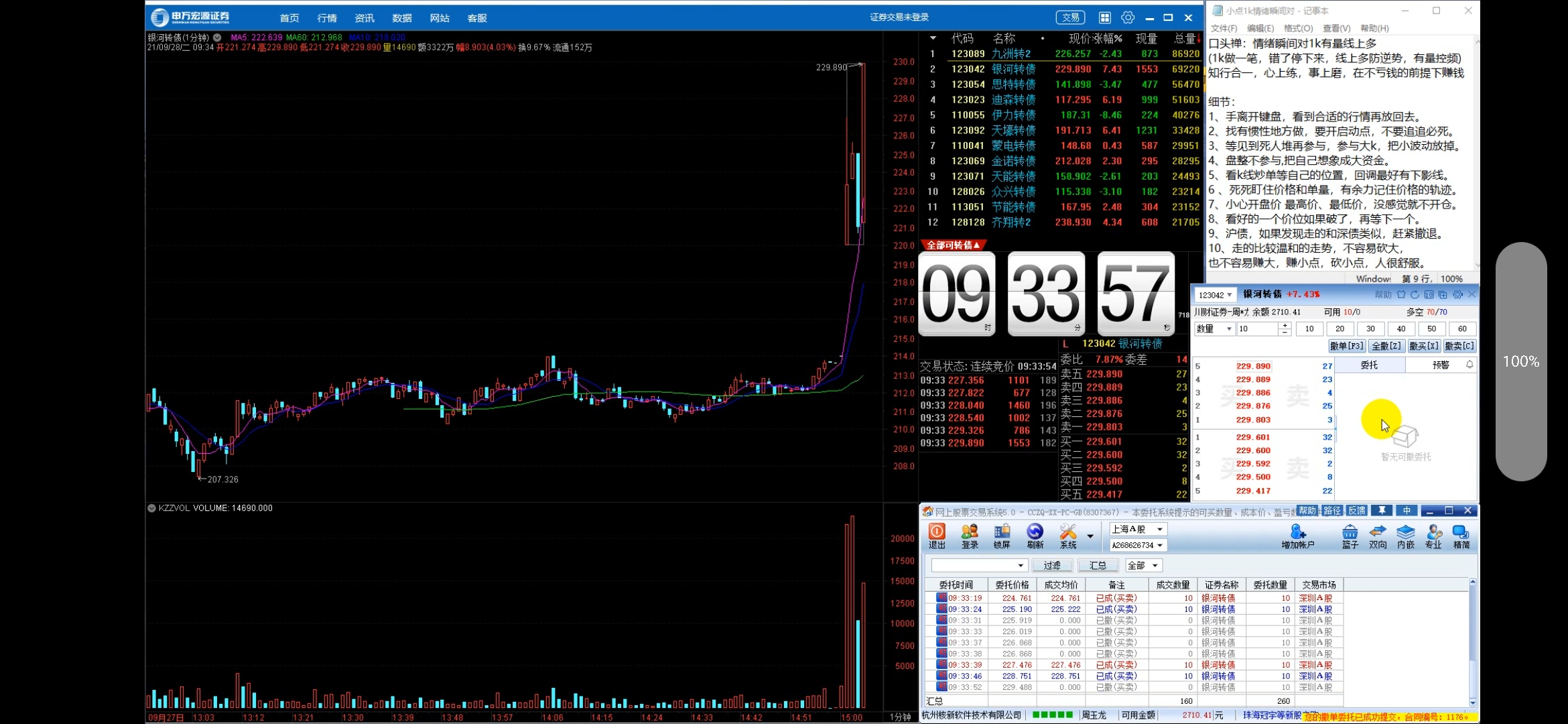This screenshot has height=724, width=1568.
Task: Click the 篮子 basket icon
Action: point(1350,536)
